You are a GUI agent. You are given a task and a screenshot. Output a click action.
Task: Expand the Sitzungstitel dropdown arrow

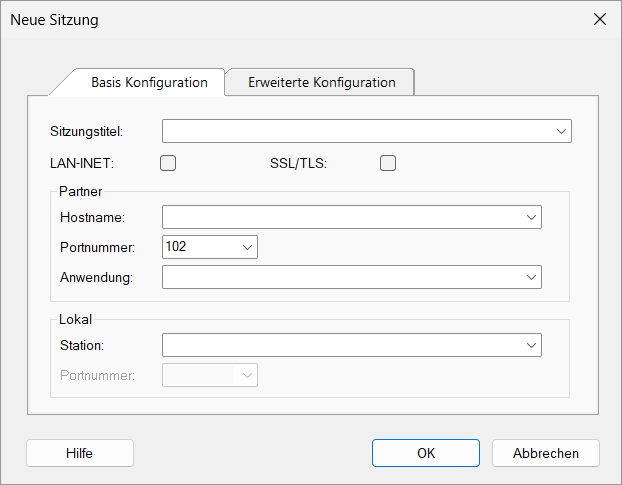(x=561, y=131)
